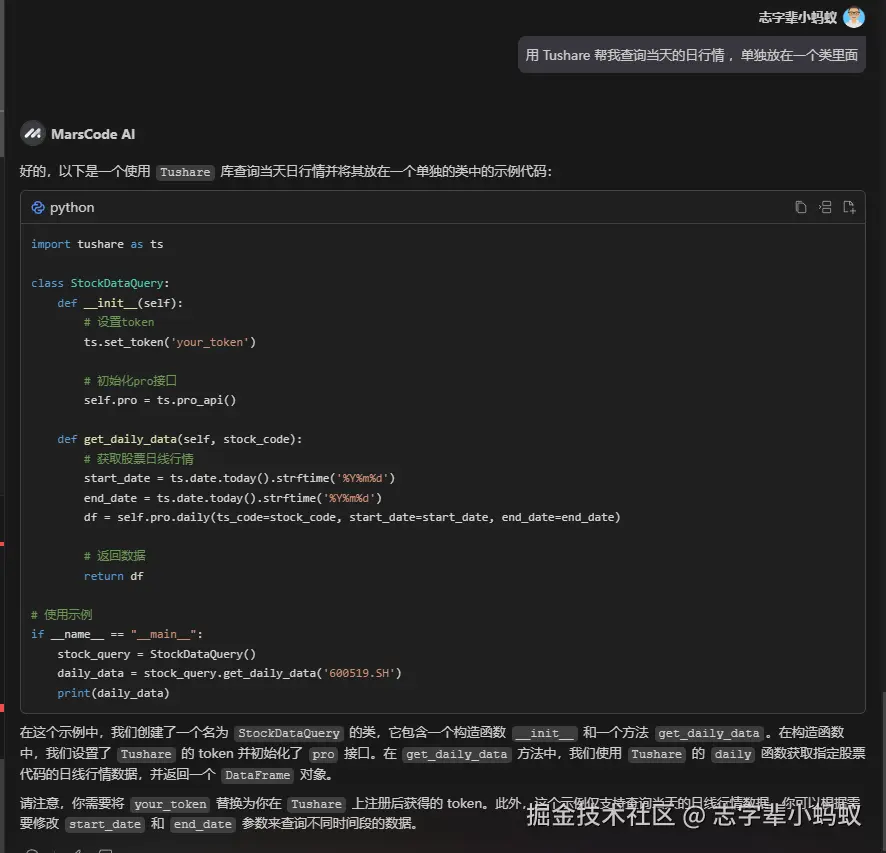886x853 pixels.
Task: Click get_daily_data chip after '和一个方法'
Action: pos(709,733)
